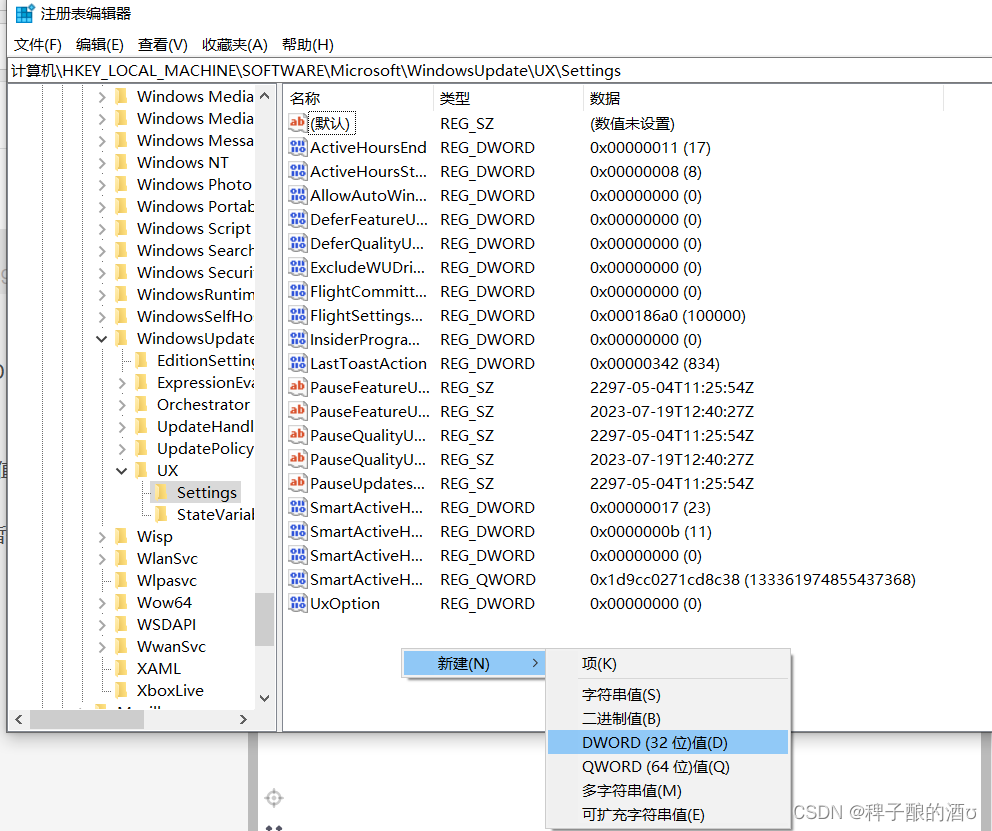Screen dimensions: 992x831
Task: Click the registry path address bar
Action: [500, 70]
